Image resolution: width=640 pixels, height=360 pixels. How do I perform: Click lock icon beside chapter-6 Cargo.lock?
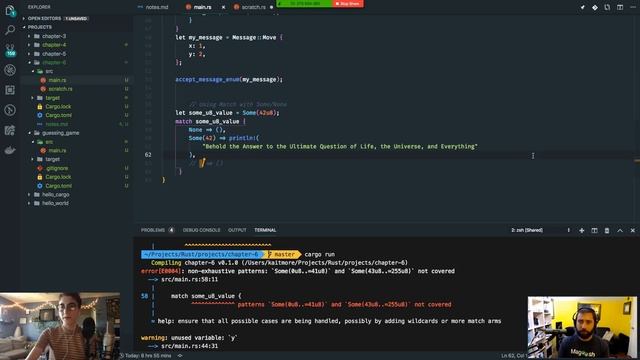coord(40,107)
